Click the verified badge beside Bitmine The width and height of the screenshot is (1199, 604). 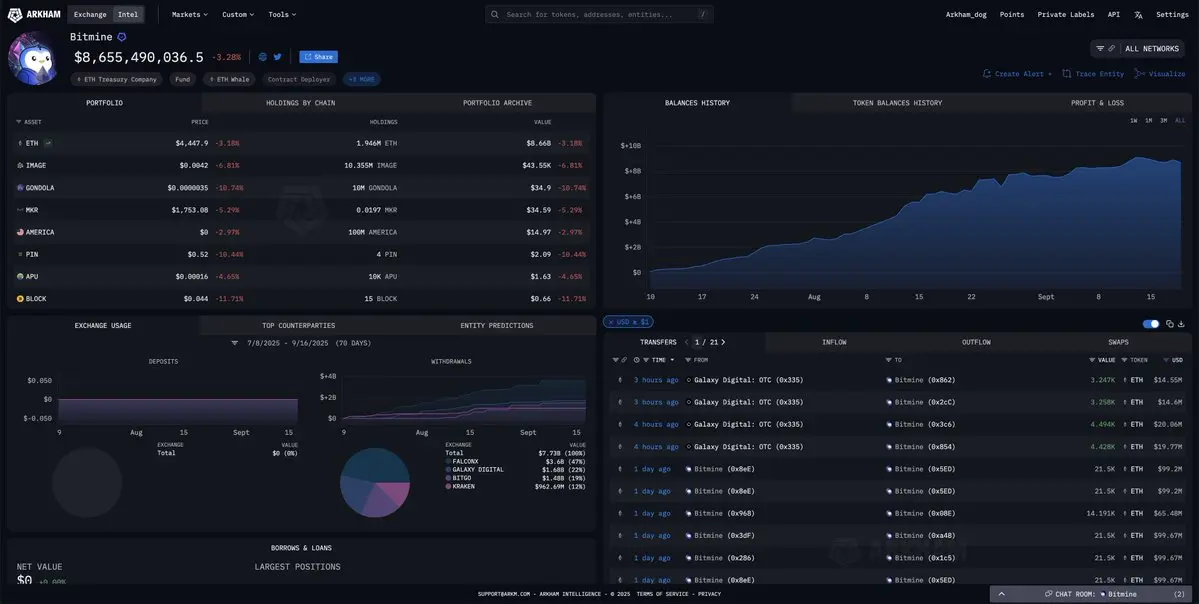point(122,37)
